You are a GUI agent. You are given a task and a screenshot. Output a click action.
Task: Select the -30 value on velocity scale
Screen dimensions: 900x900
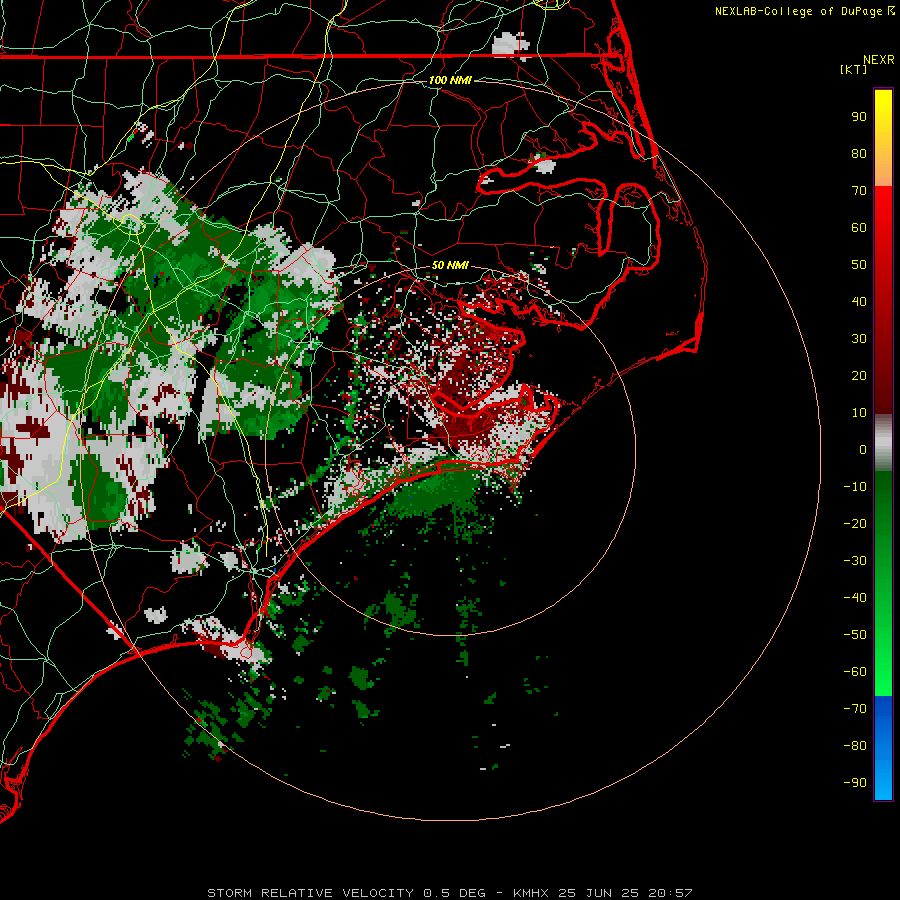coord(855,561)
